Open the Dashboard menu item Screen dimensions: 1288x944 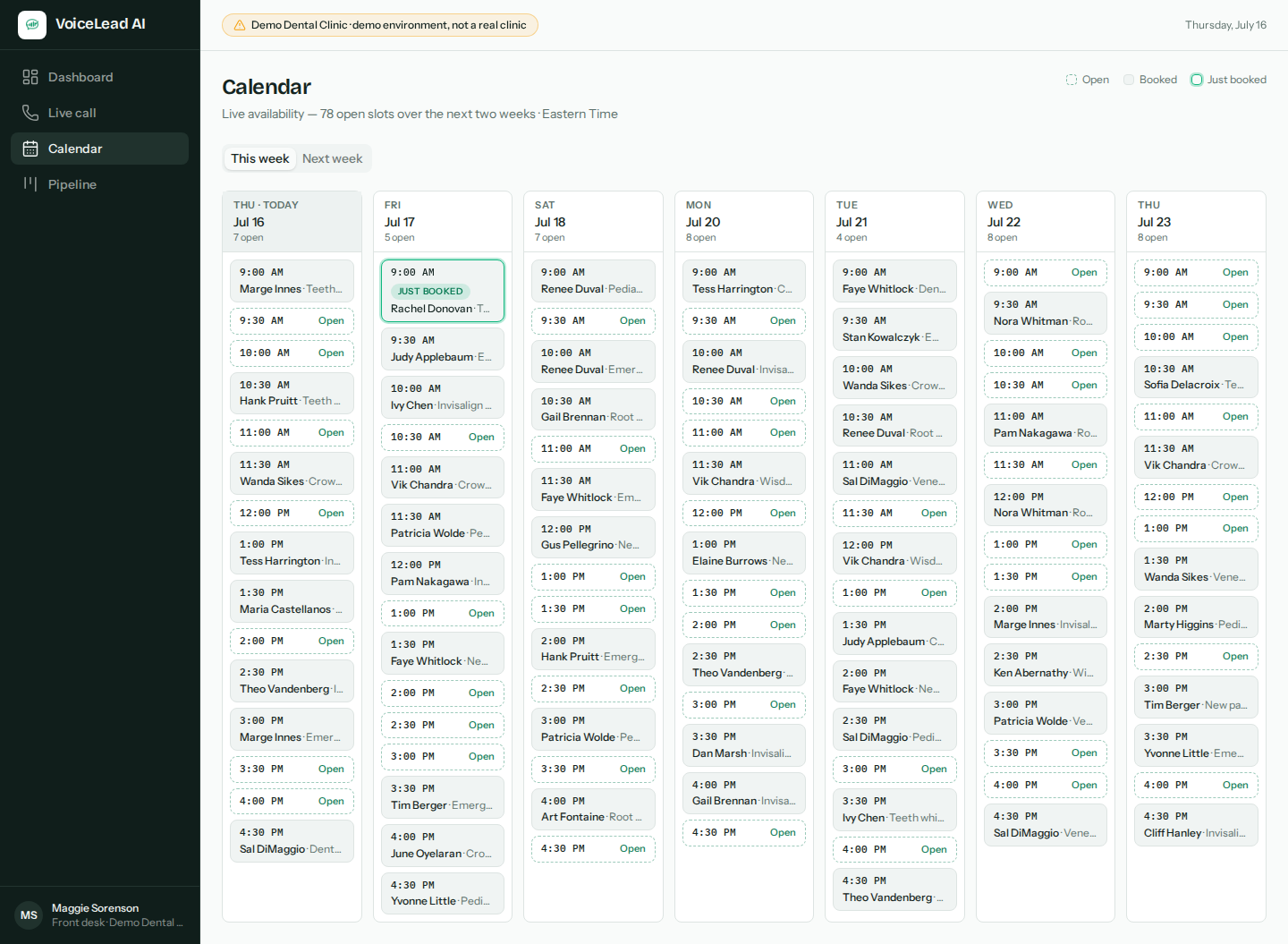pos(99,77)
